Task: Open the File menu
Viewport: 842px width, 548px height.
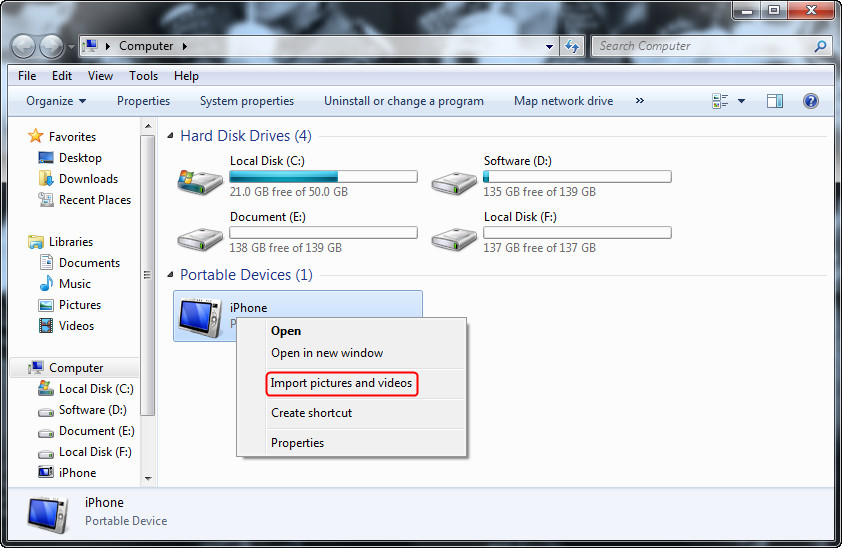Action: click(x=27, y=76)
